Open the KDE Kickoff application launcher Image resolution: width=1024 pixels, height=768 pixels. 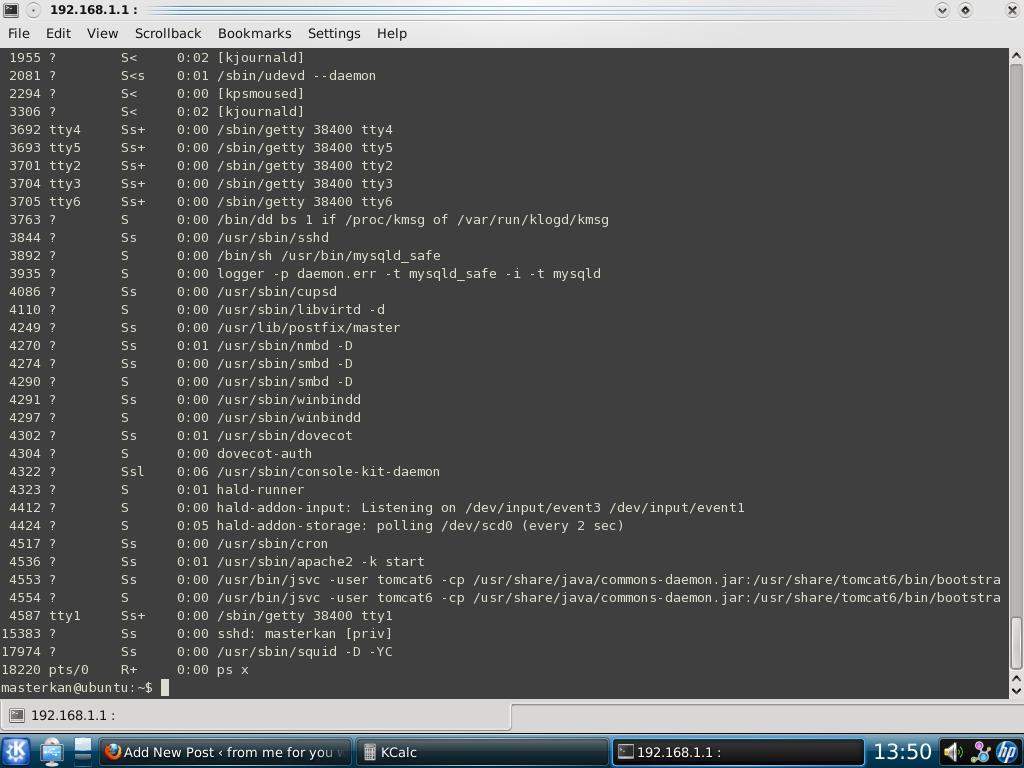16,752
